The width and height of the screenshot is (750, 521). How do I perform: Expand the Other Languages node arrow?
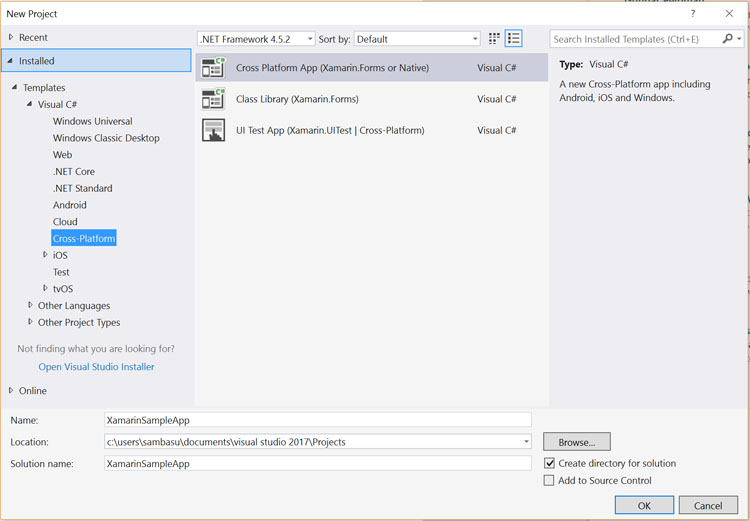coord(30,305)
